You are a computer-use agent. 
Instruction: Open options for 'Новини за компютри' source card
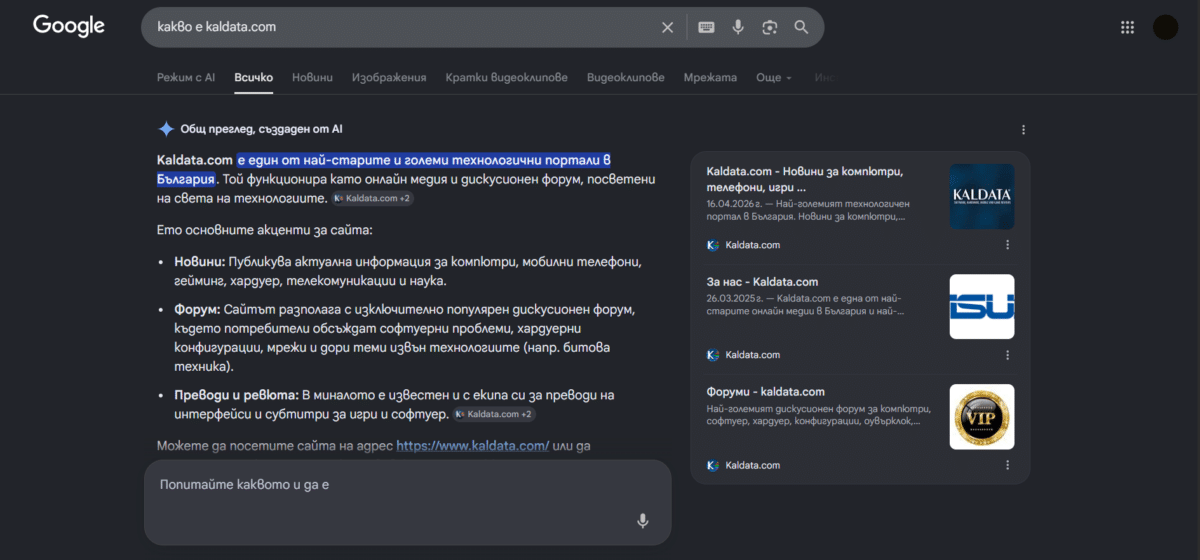coord(1007,245)
